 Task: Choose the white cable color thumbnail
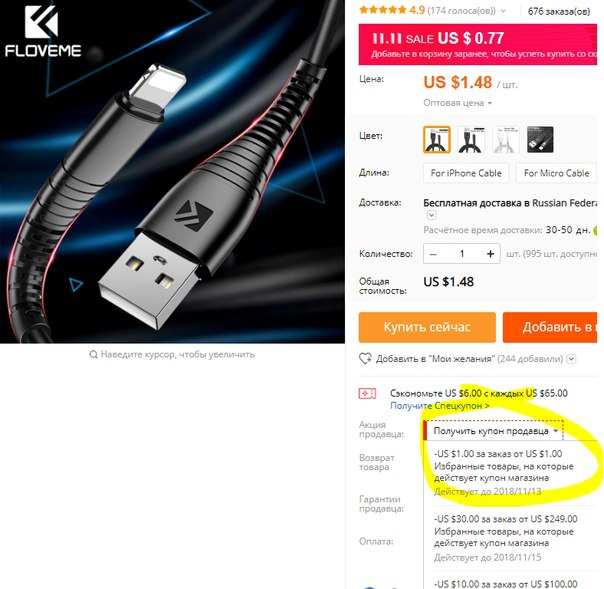pos(506,139)
